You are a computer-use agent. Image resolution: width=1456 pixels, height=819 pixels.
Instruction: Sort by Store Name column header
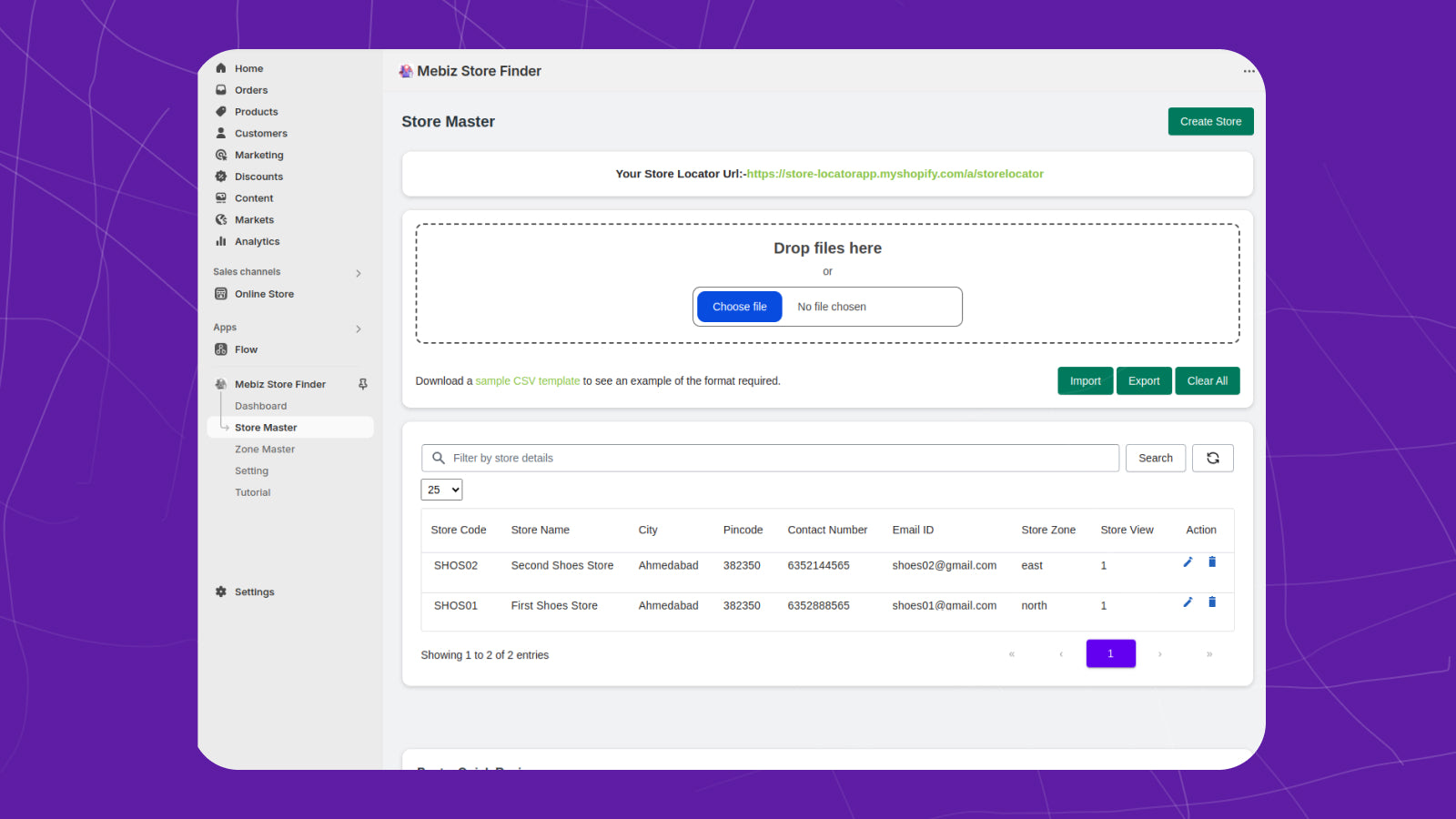click(x=541, y=530)
